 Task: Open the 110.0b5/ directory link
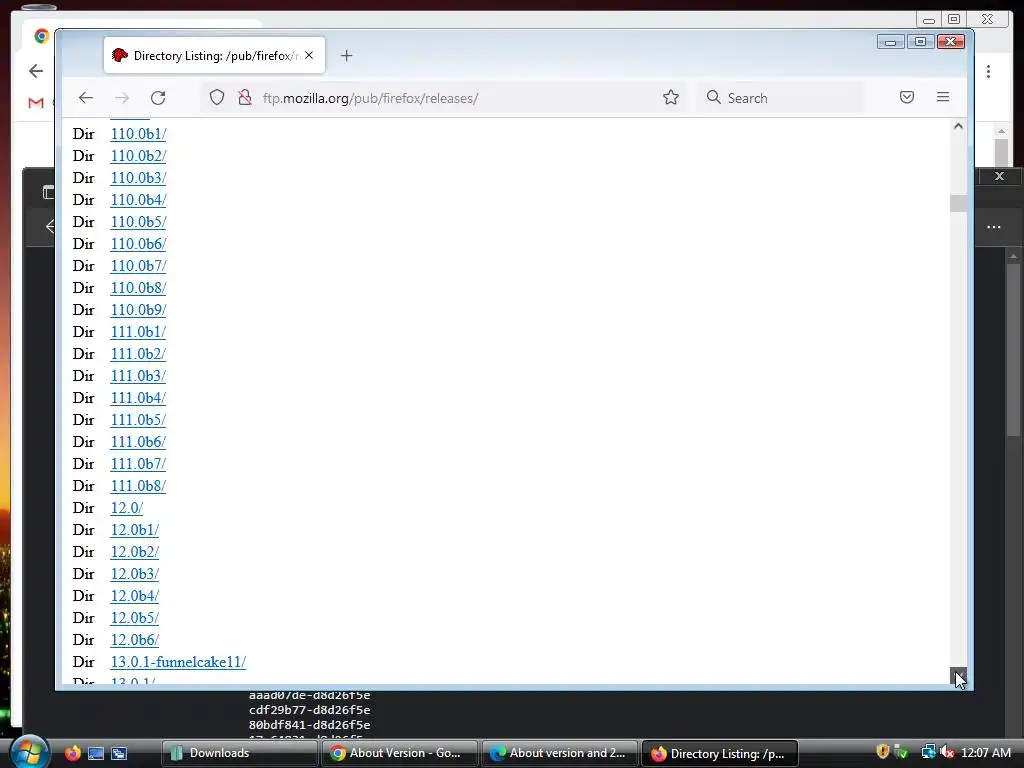138,222
